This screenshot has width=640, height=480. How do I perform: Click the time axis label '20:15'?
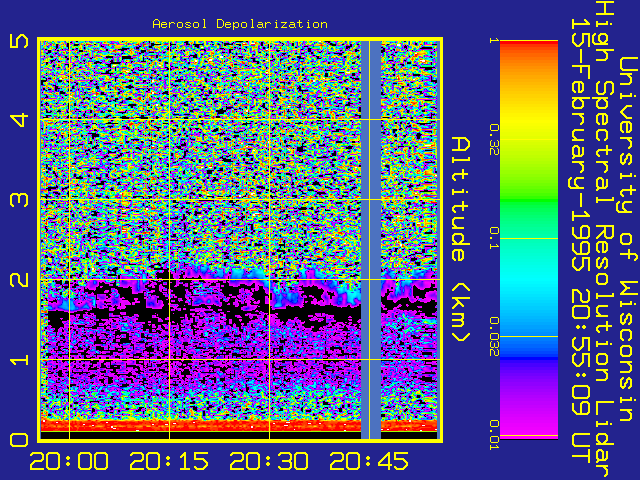[x=169, y=461]
